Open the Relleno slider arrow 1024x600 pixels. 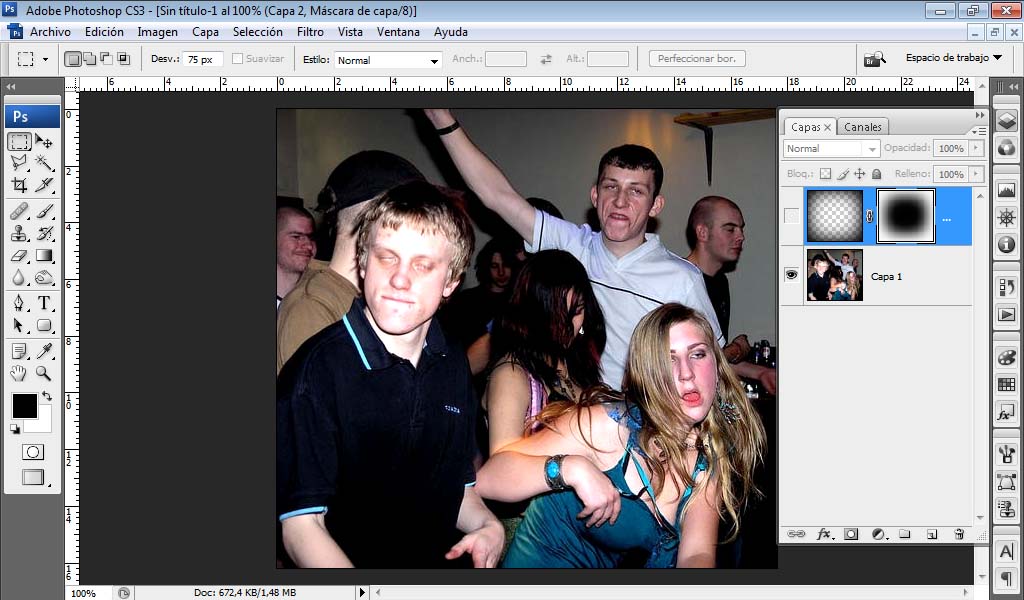[x=976, y=174]
